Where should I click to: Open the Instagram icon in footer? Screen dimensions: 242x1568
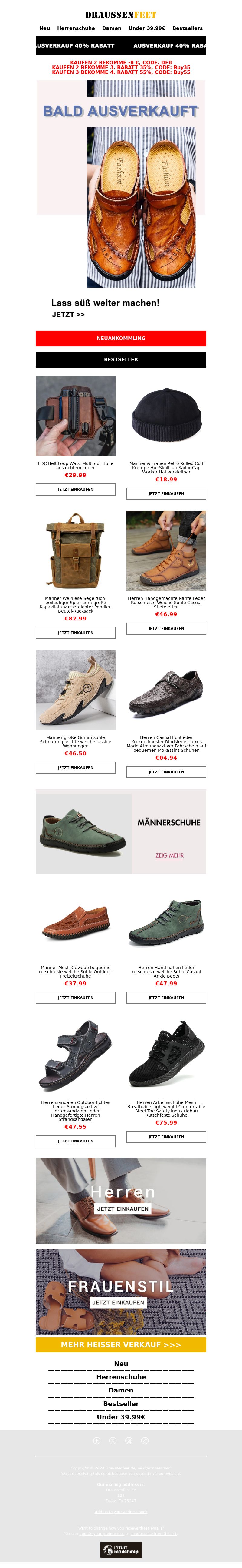point(129,1440)
